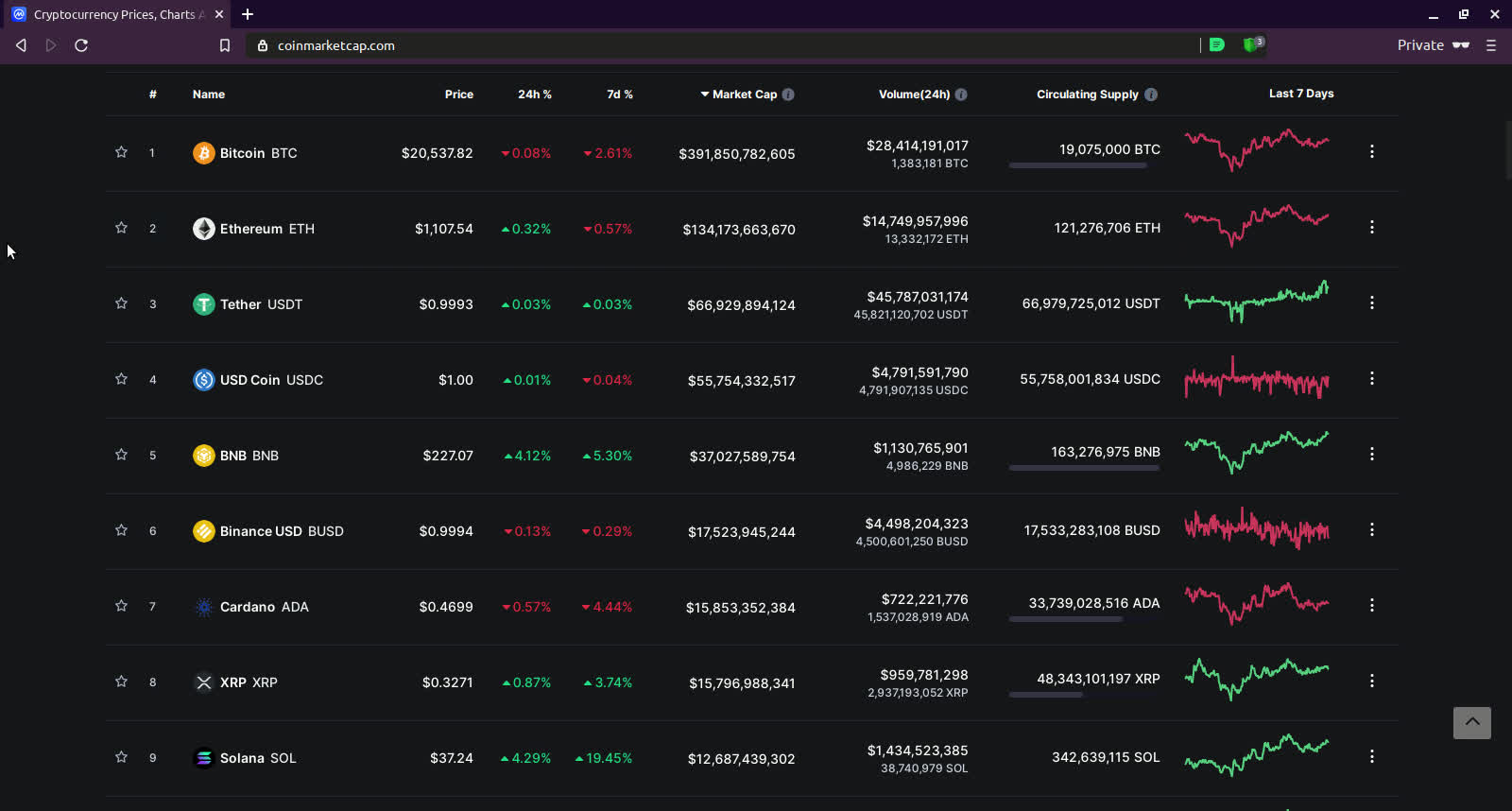
Task: Sort table by 24h % column
Action: click(535, 95)
